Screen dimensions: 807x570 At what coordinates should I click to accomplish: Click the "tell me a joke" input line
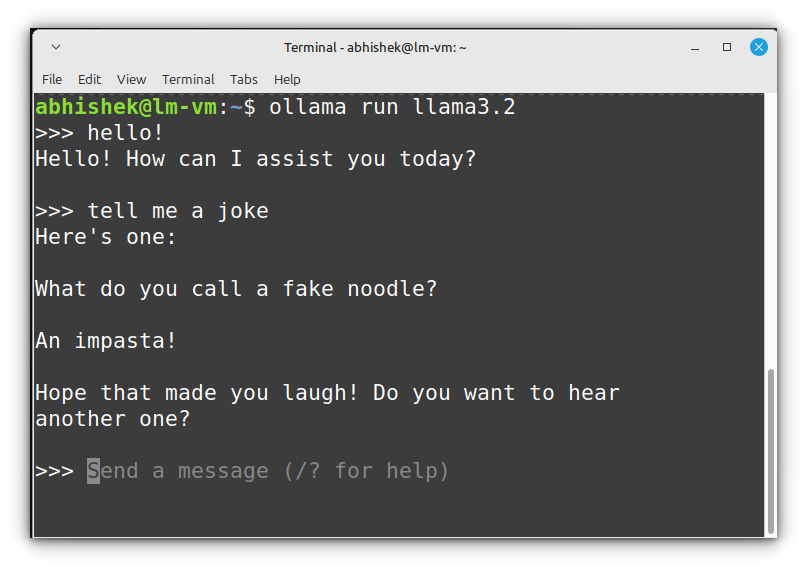pyautogui.click(x=178, y=211)
